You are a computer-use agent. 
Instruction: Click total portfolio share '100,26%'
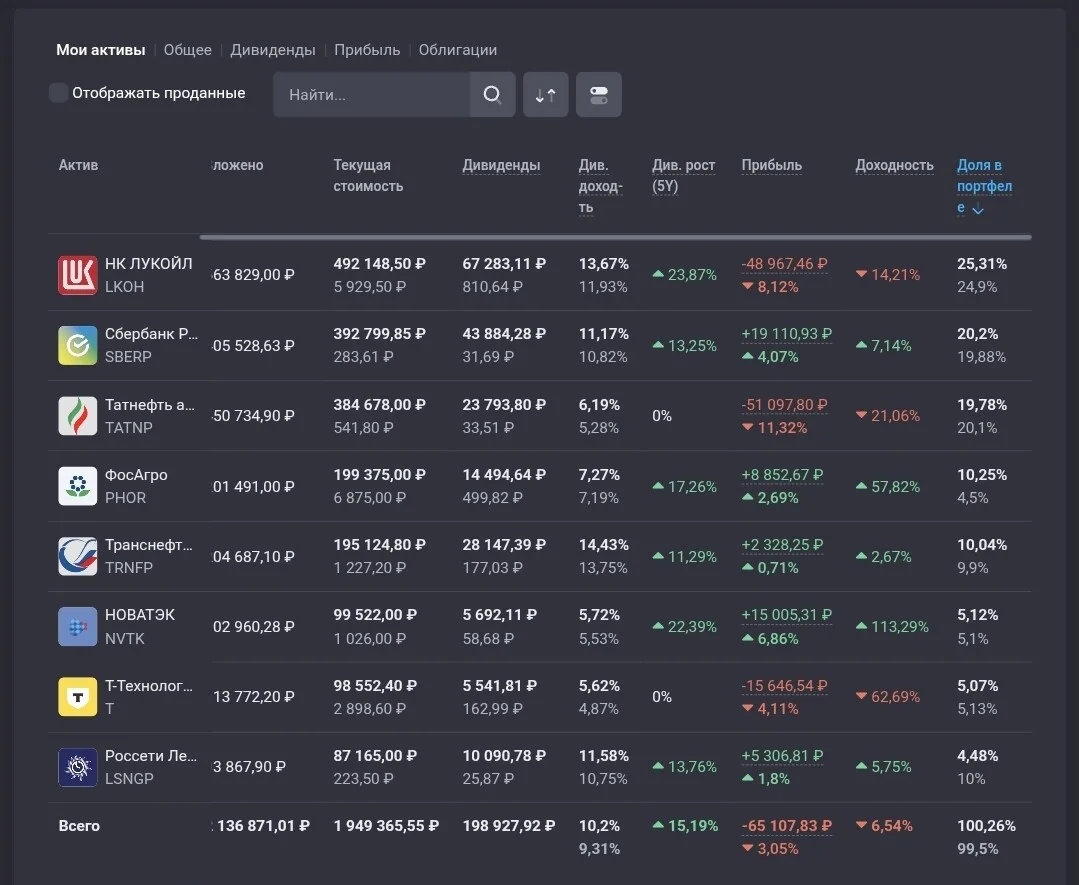(986, 826)
